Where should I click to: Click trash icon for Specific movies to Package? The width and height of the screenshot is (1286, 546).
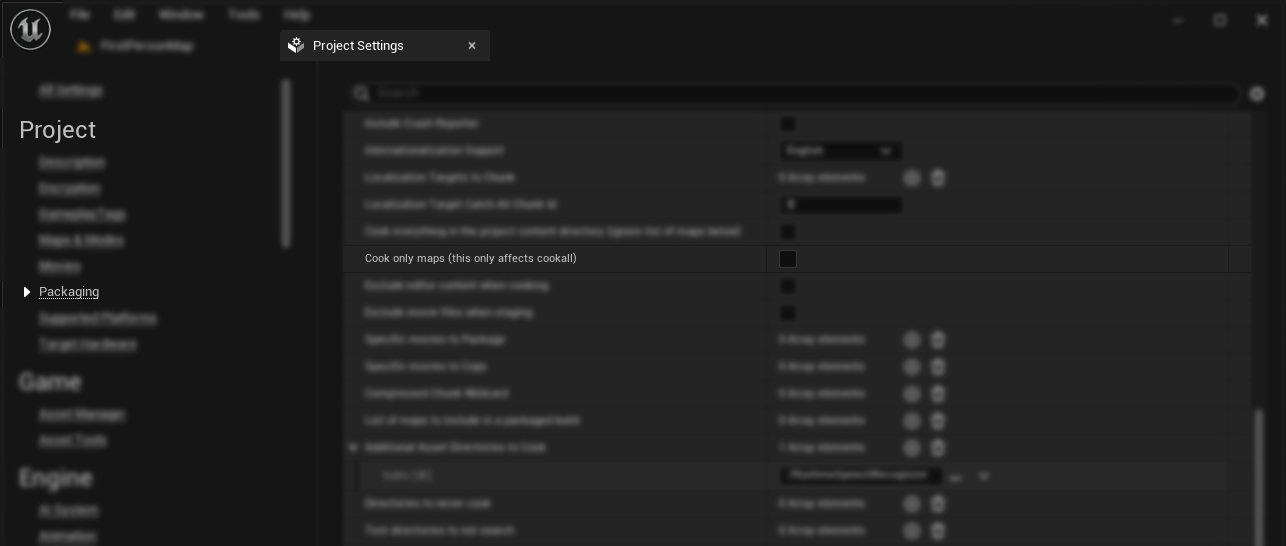click(938, 340)
